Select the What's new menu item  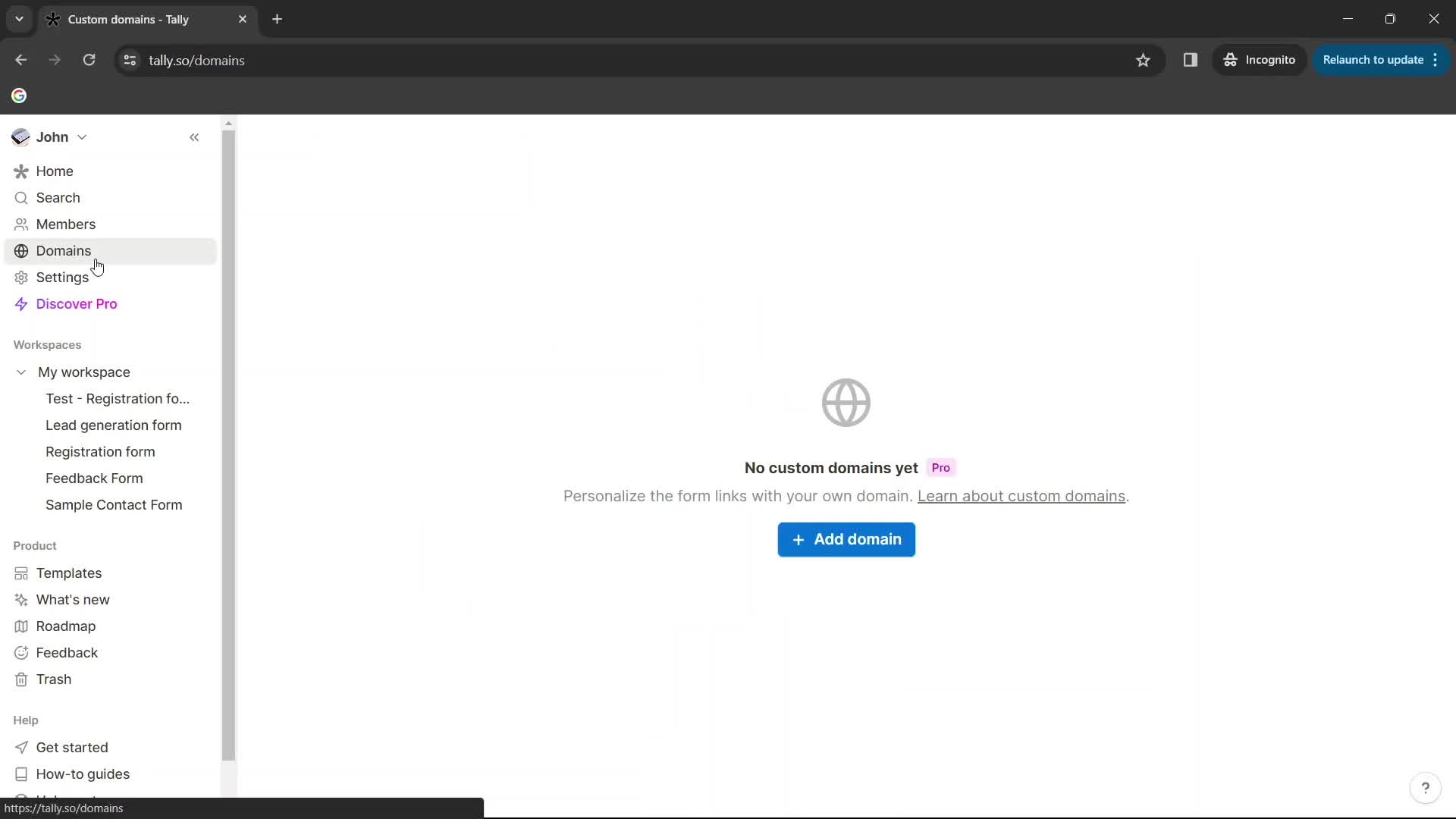pos(73,599)
